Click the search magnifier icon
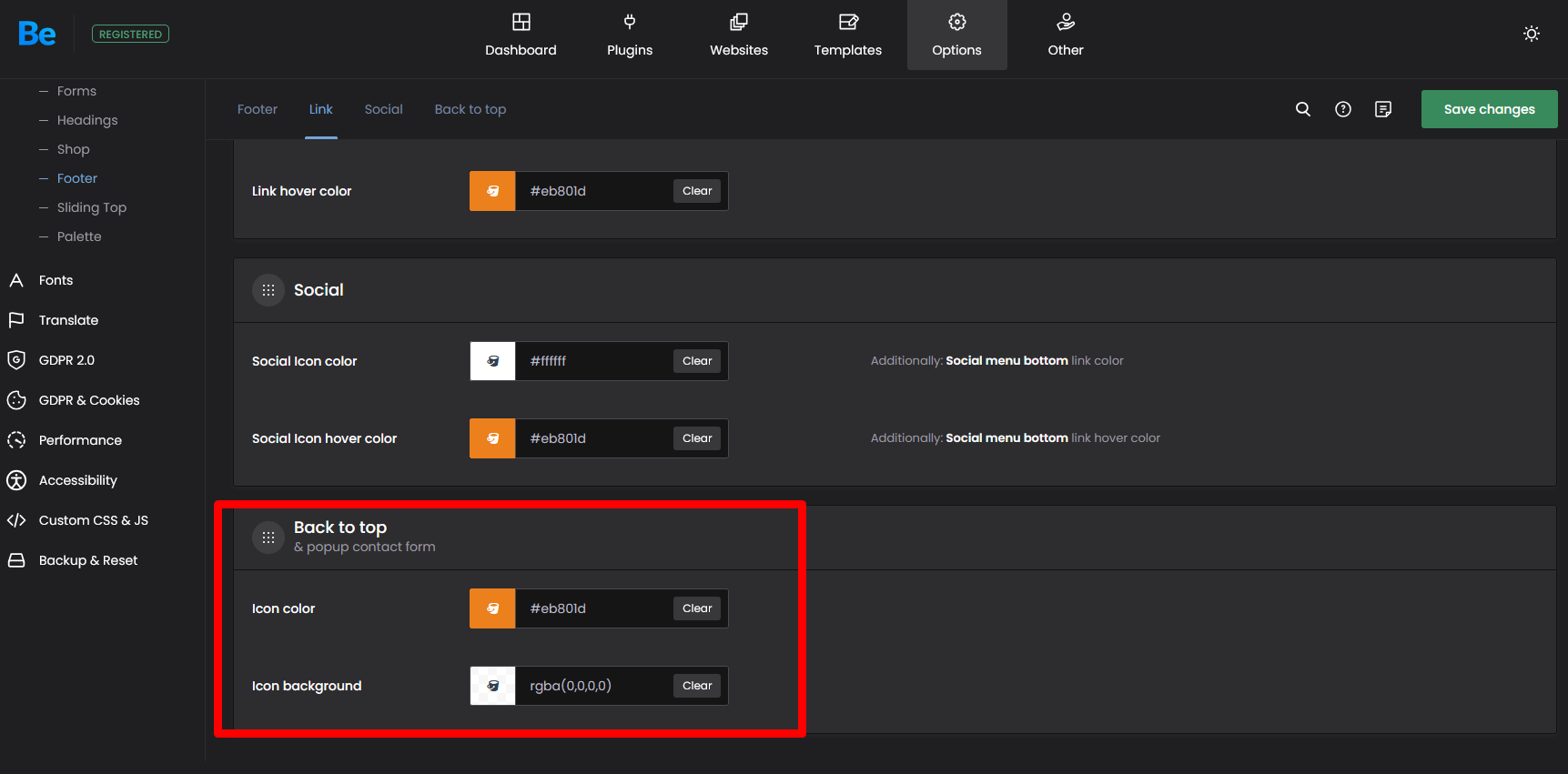Viewport: 1568px width, 774px height. pyautogui.click(x=1303, y=109)
